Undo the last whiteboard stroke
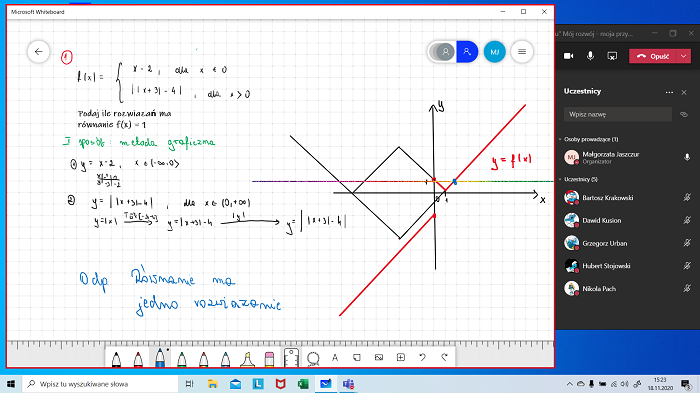 422,357
